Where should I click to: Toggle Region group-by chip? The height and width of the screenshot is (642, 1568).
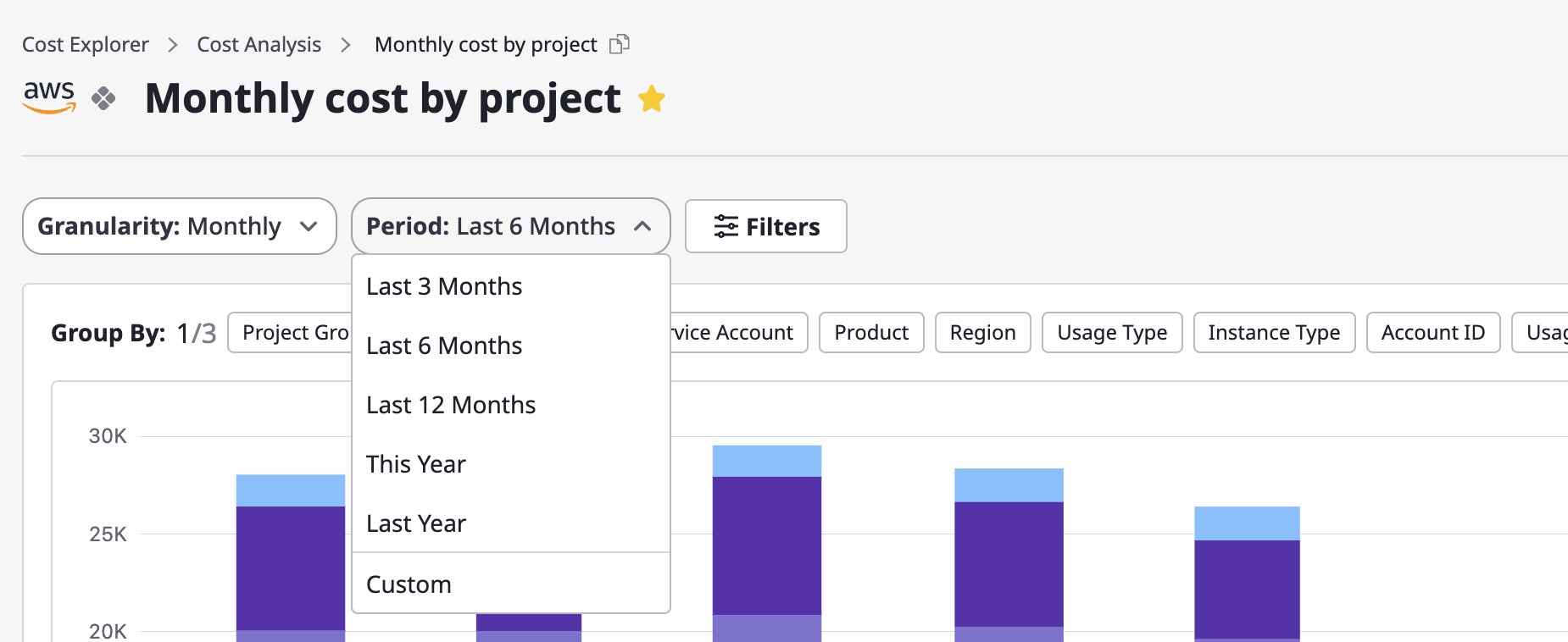[x=983, y=333]
